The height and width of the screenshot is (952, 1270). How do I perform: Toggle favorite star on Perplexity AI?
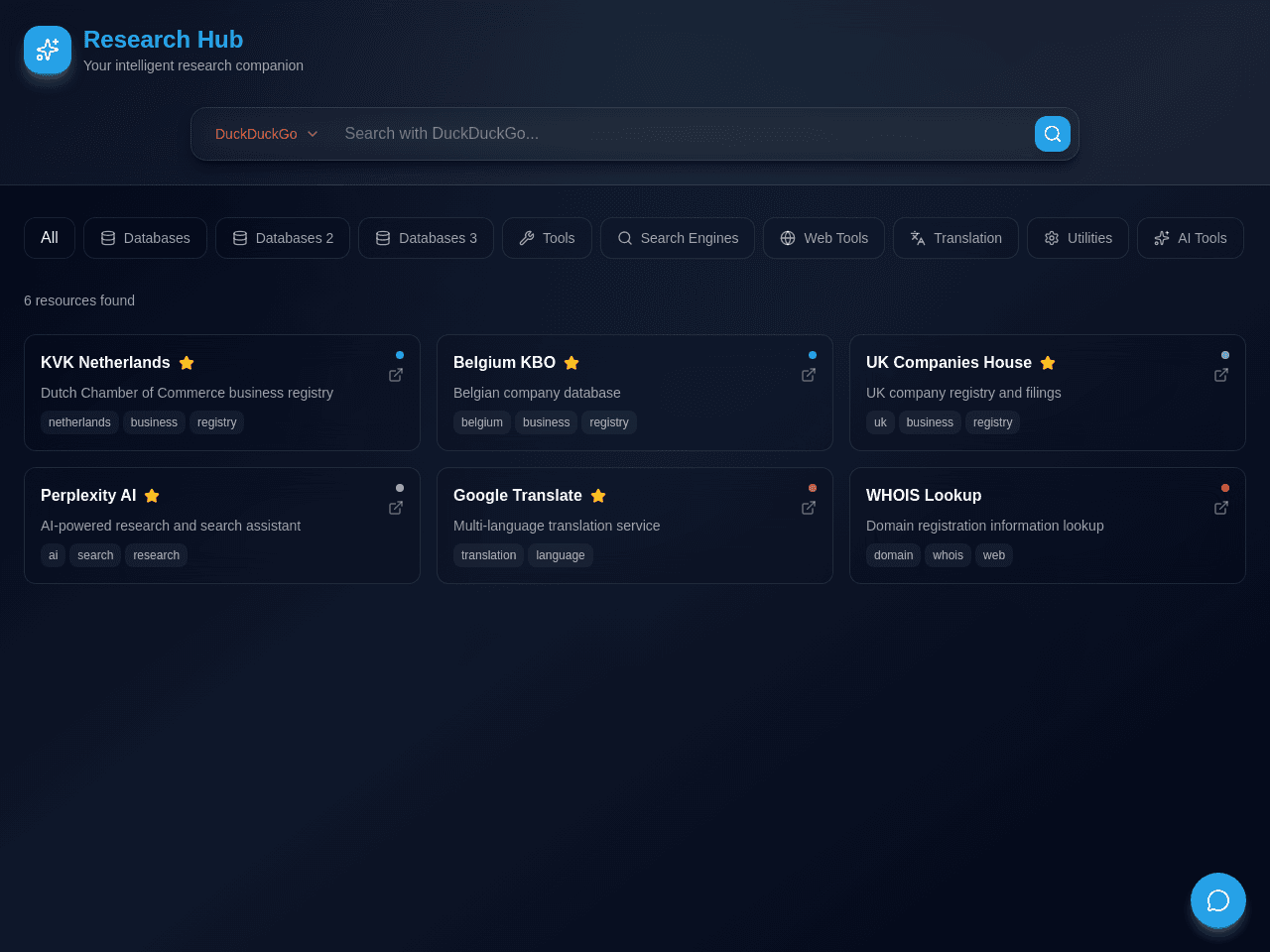[x=152, y=496]
